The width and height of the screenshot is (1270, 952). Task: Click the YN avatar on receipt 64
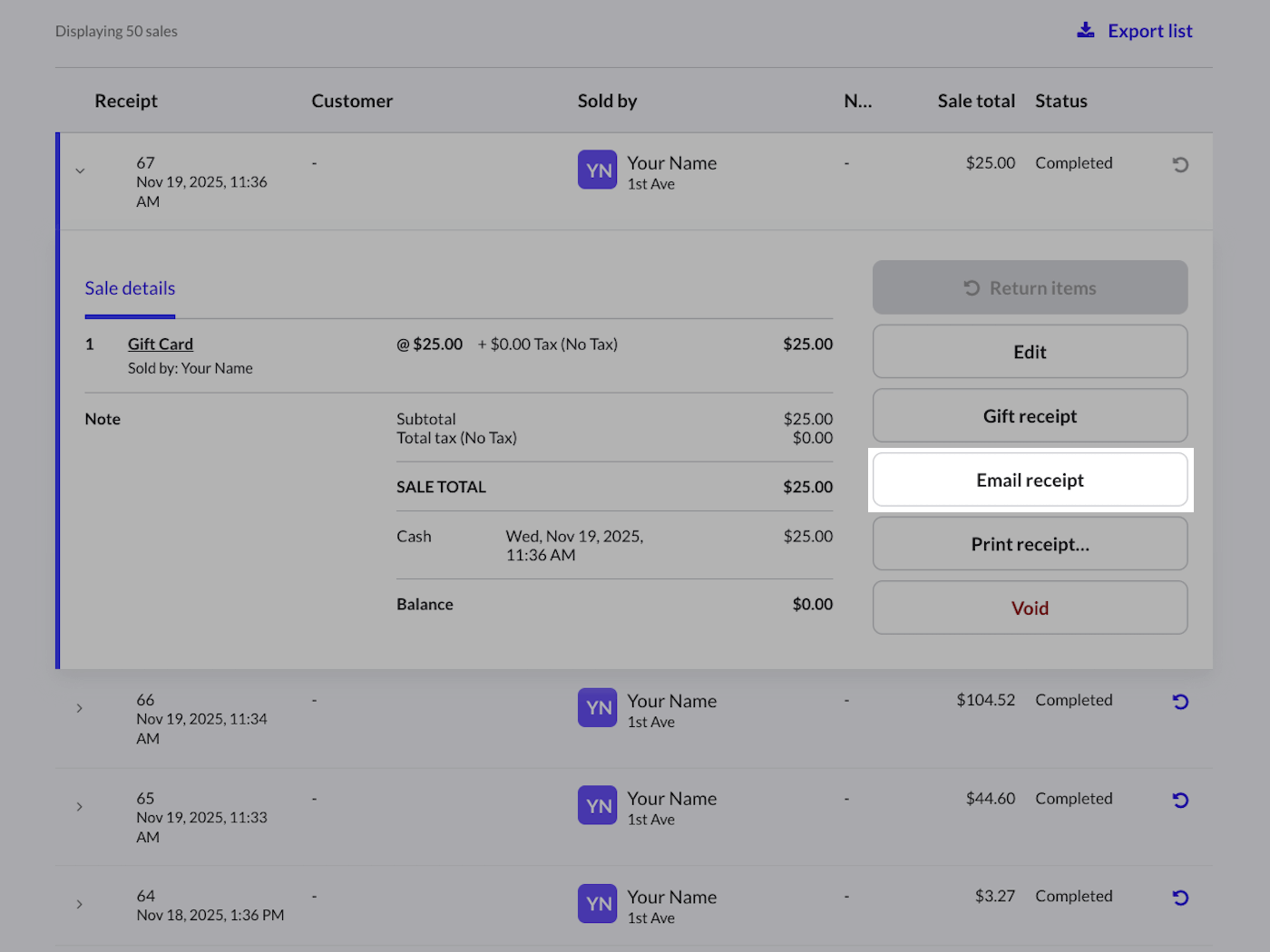[597, 904]
